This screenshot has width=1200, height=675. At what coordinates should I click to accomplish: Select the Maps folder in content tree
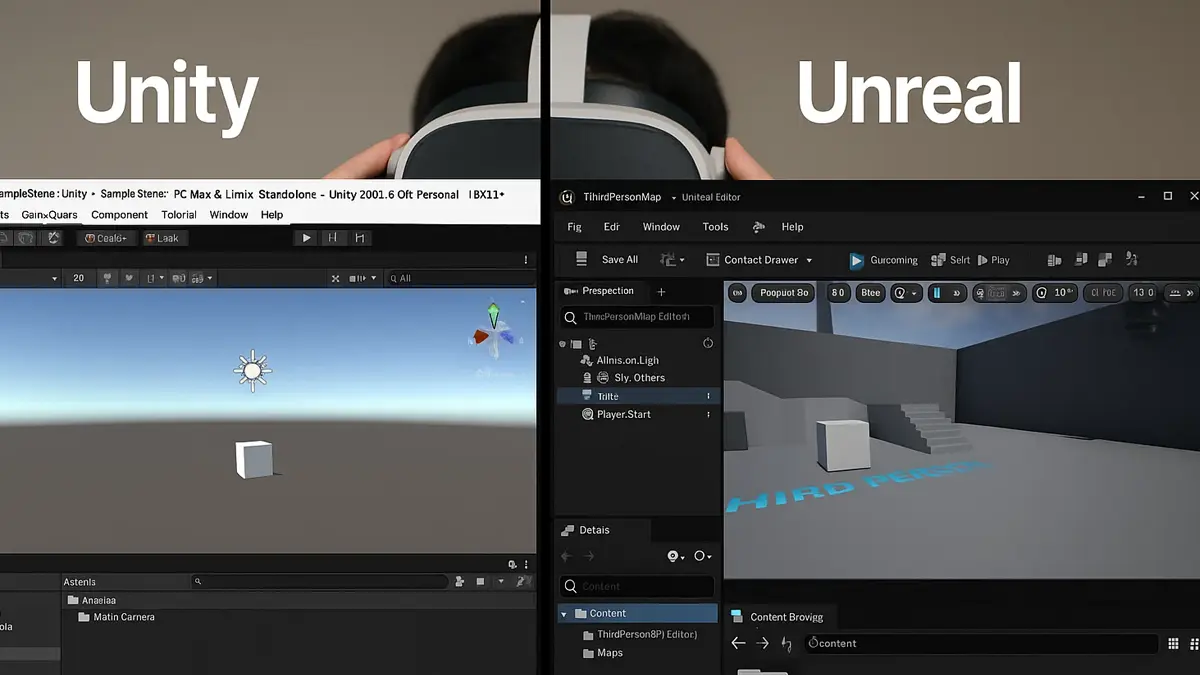(603, 653)
